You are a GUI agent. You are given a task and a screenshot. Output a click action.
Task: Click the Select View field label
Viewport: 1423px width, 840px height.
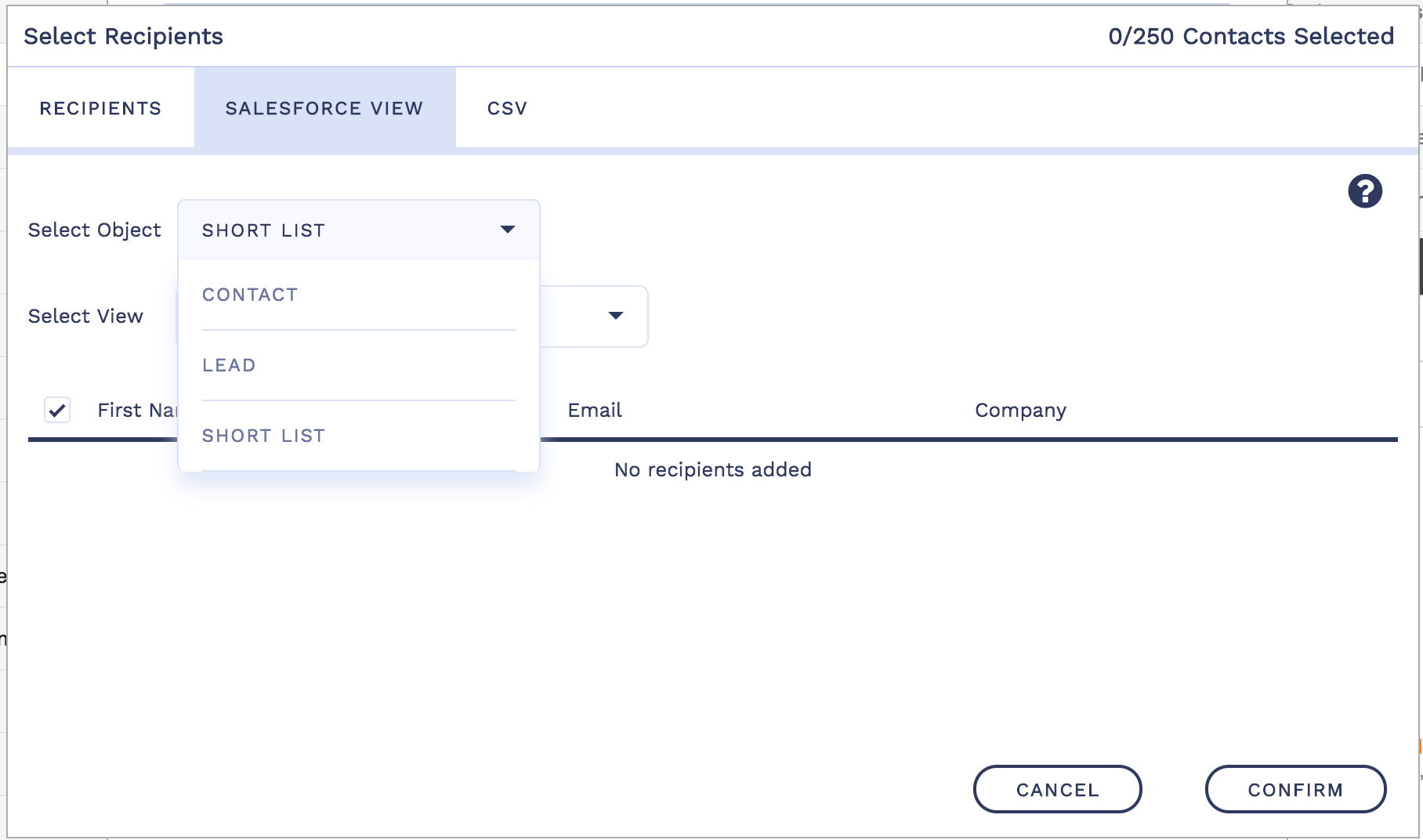click(x=85, y=316)
